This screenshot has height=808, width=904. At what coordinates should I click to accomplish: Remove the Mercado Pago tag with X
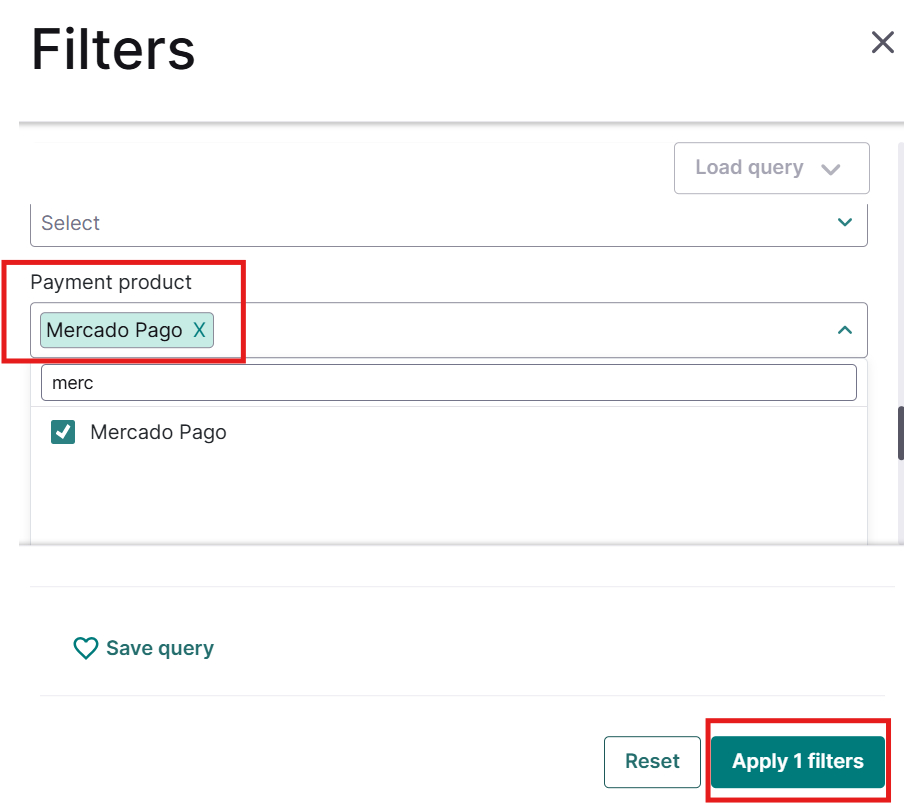click(199, 330)
